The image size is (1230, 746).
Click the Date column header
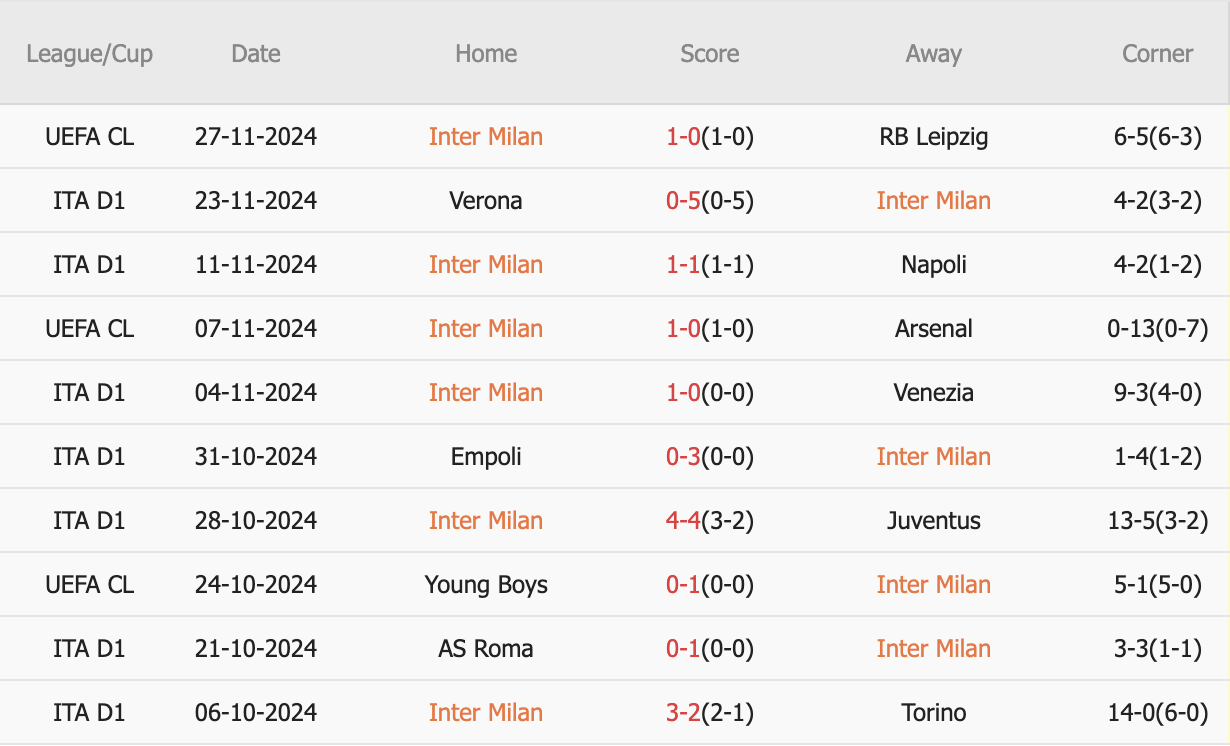pyautogui.click(x=256, y=54)
